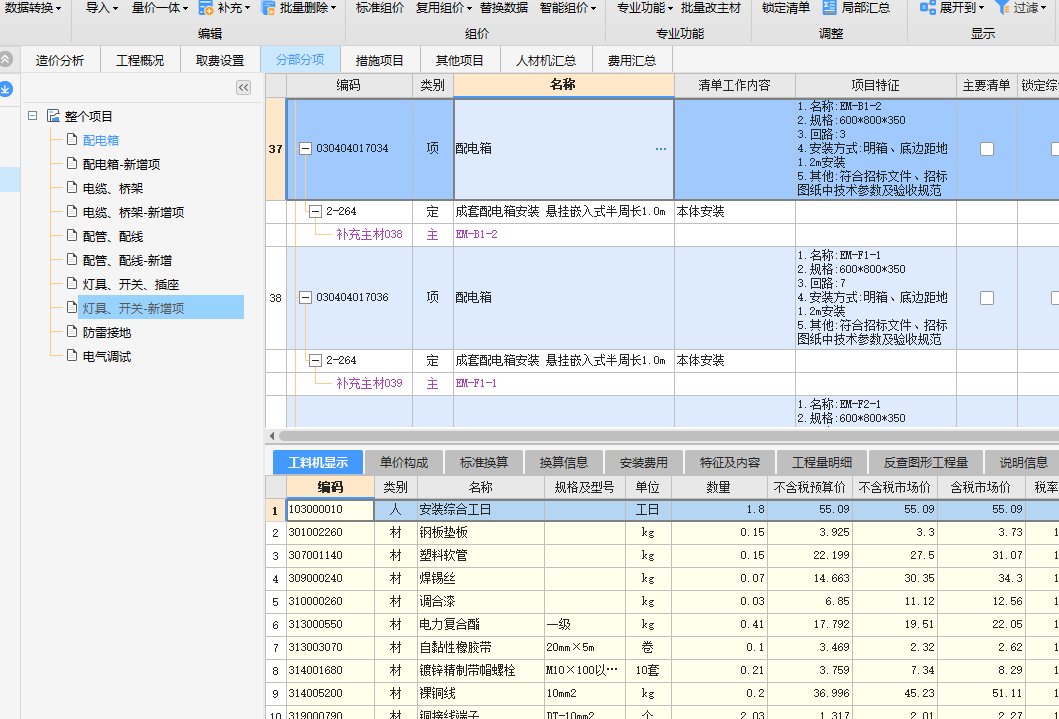Click the blue download arrow icon on left edge
Image resolution: width=1059 pixels, height=719 pixels.
coord(6,88)
